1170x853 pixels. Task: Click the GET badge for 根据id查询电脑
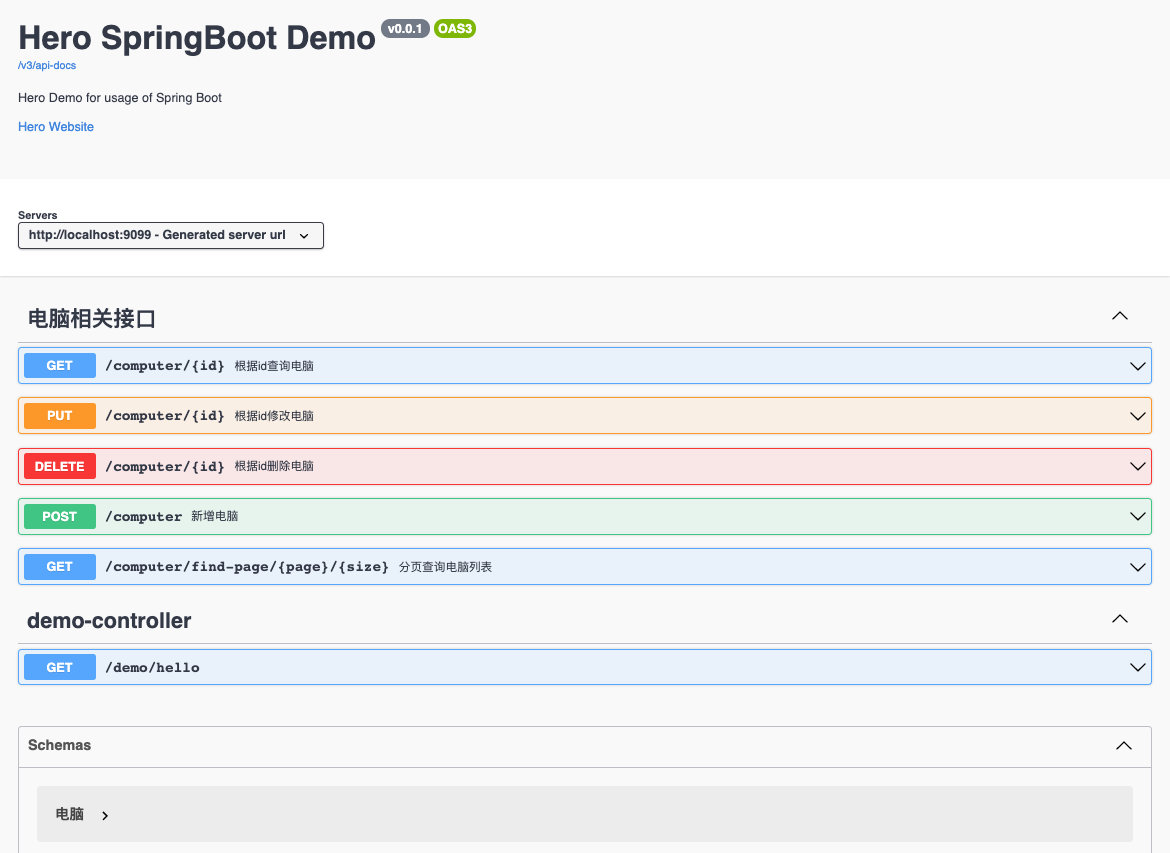point(60,366)
